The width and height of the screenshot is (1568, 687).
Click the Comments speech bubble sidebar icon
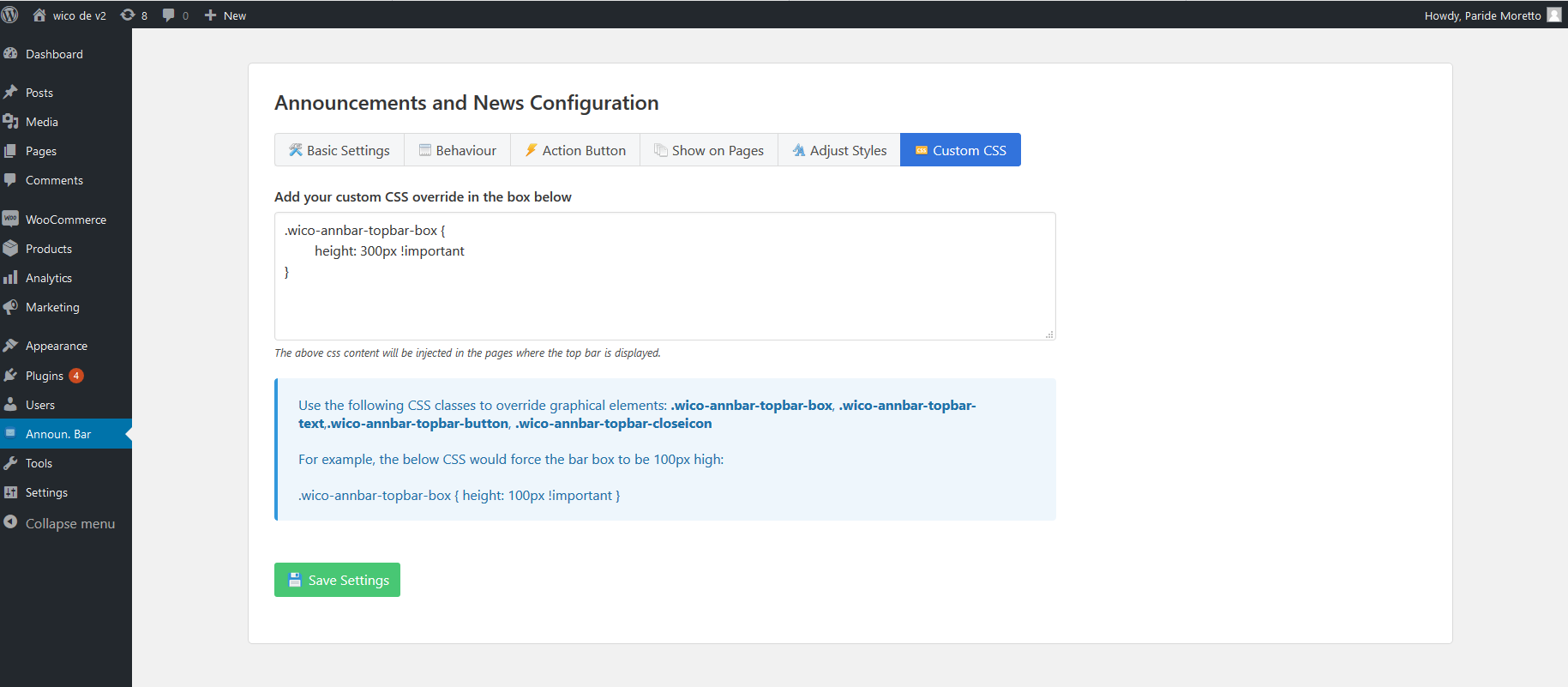[x=10, y=179]
